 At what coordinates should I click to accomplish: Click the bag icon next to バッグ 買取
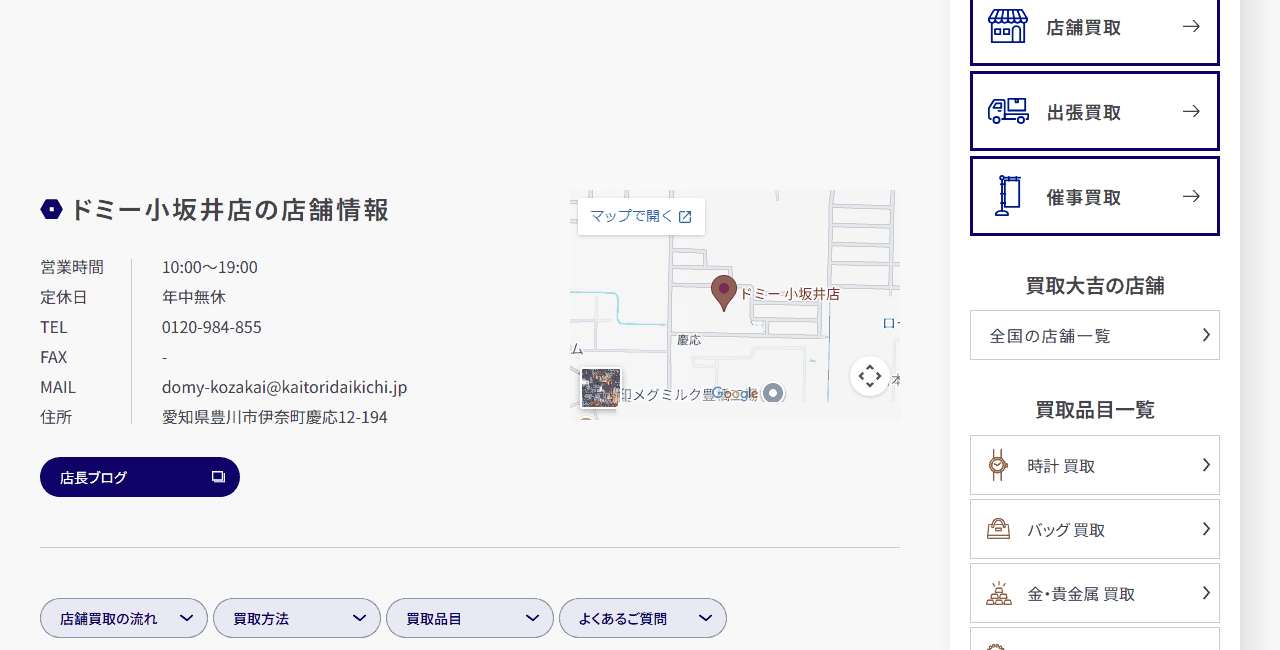pos(998,529)
